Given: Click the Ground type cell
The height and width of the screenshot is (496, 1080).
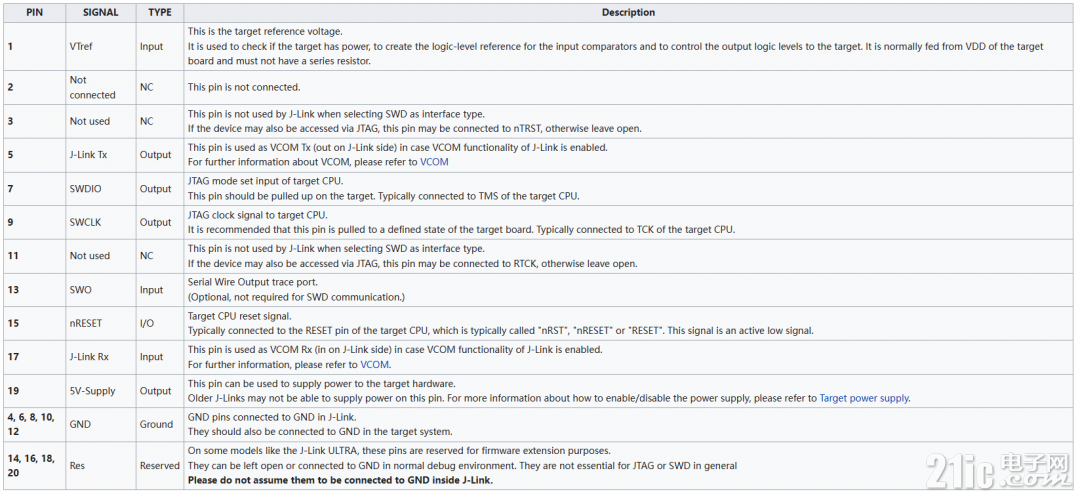Looking at the screenshot, I should click(160, 425).
